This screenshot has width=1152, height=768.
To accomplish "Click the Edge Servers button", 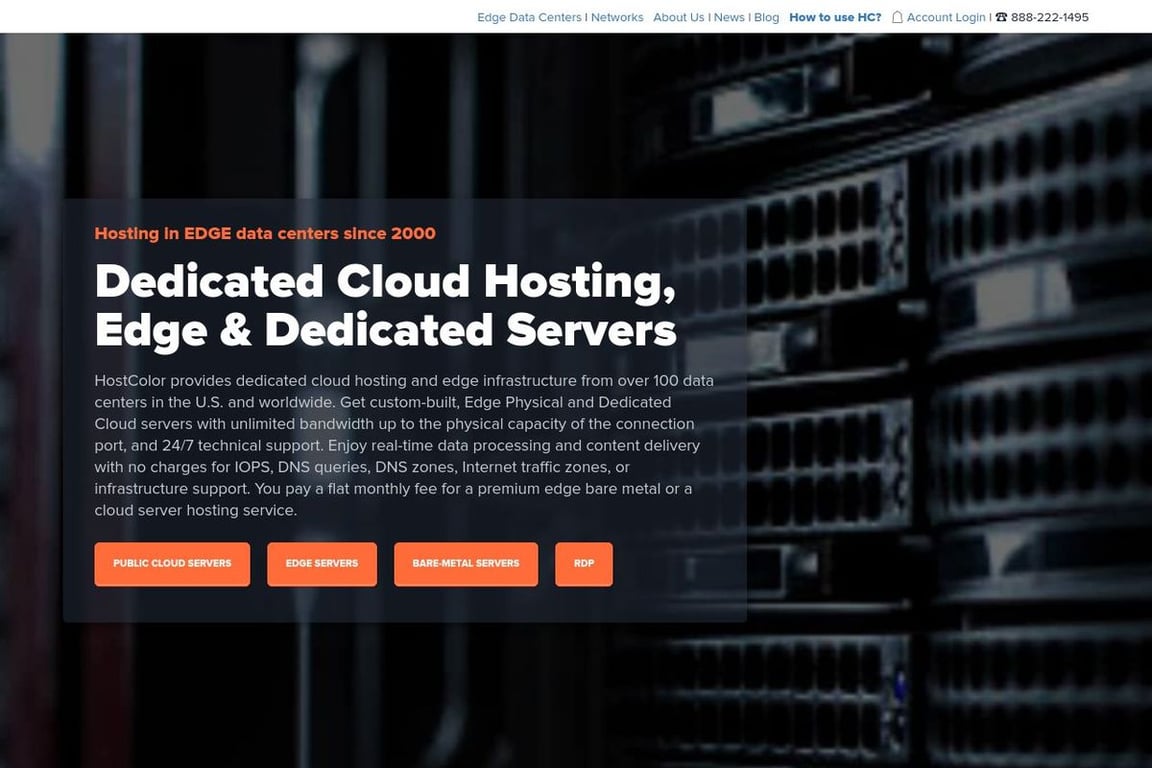I will click(322, 564).
